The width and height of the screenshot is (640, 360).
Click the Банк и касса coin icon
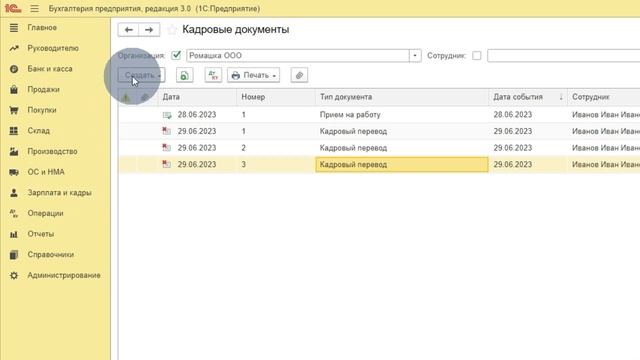[x=14, y=69]
